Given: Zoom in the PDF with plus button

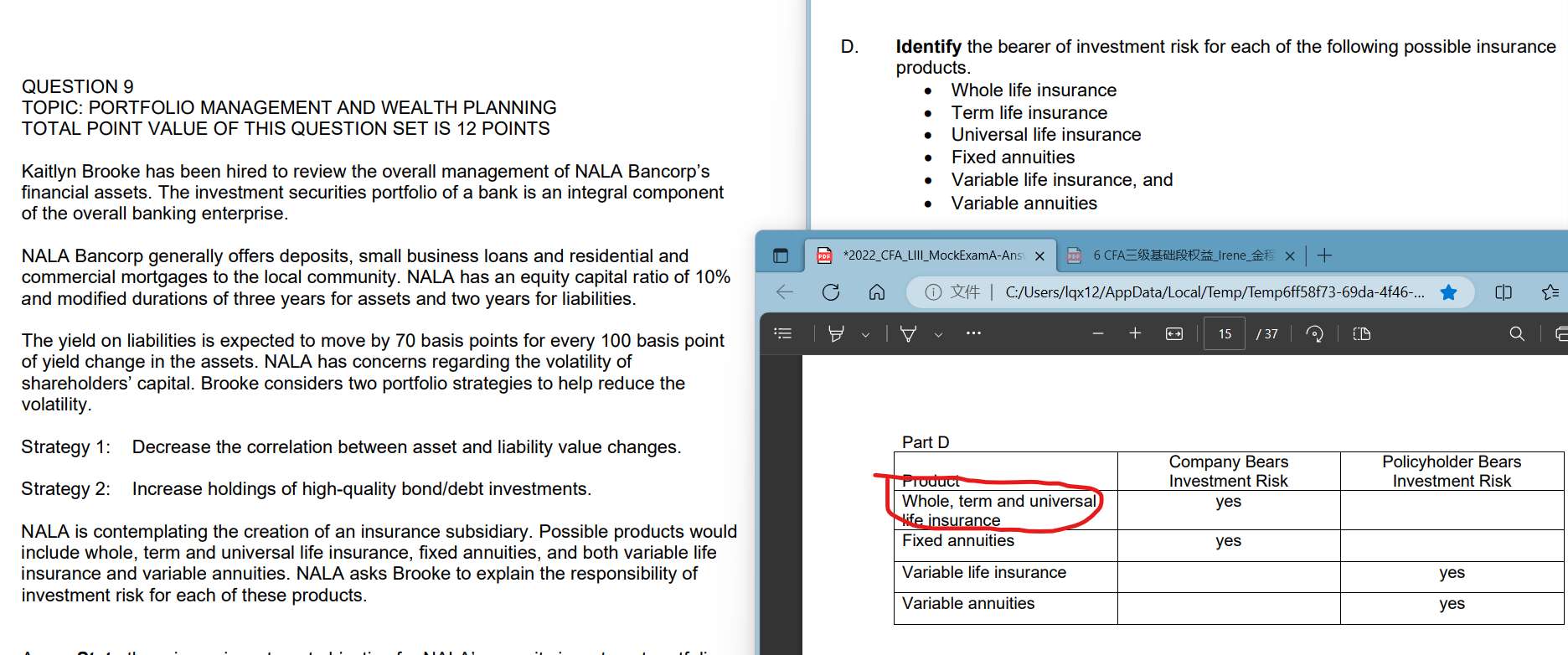Looking at the screenshot, I should 1135,333.
